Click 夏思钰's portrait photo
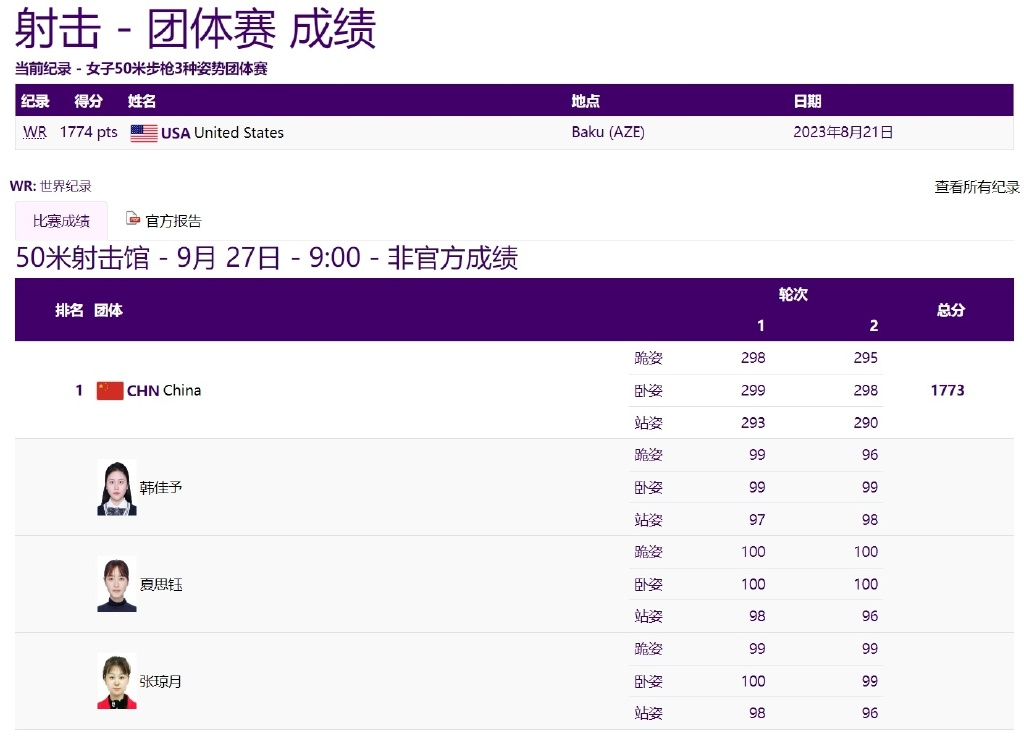This screenshot has width=1024, height=736. (117, 584)
